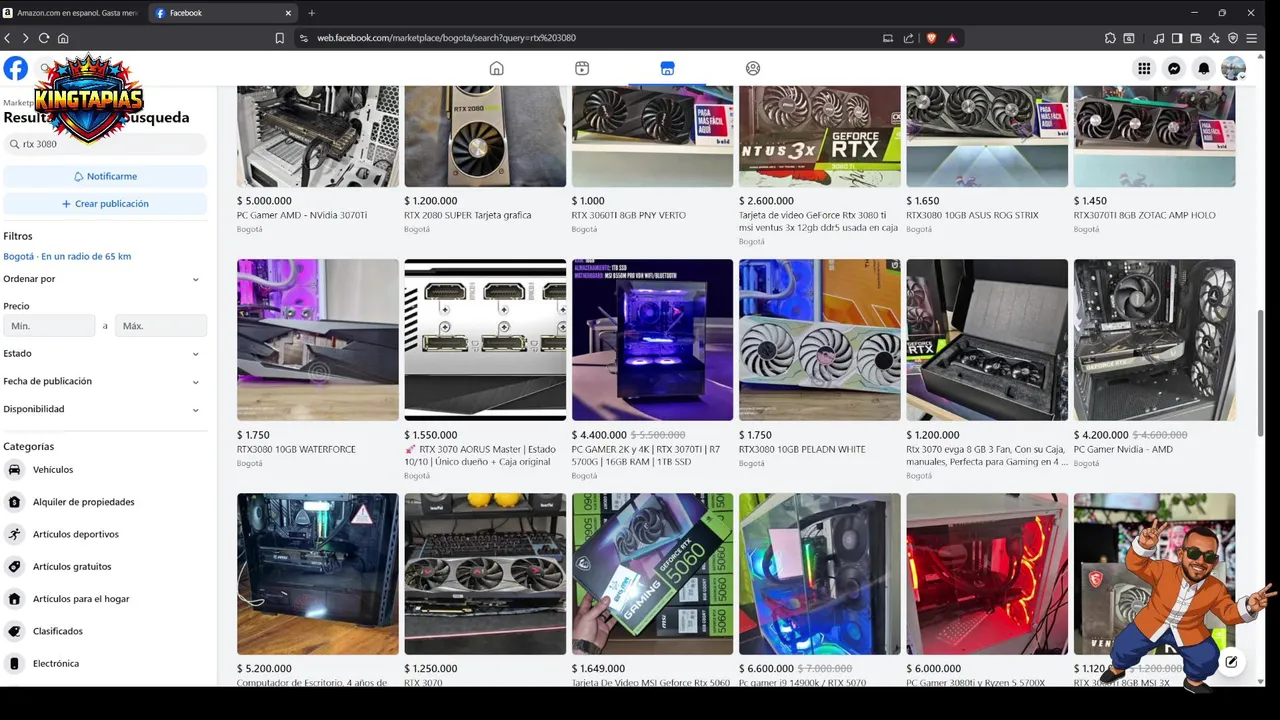Open the account profile picture menu

pos(1234,68)
